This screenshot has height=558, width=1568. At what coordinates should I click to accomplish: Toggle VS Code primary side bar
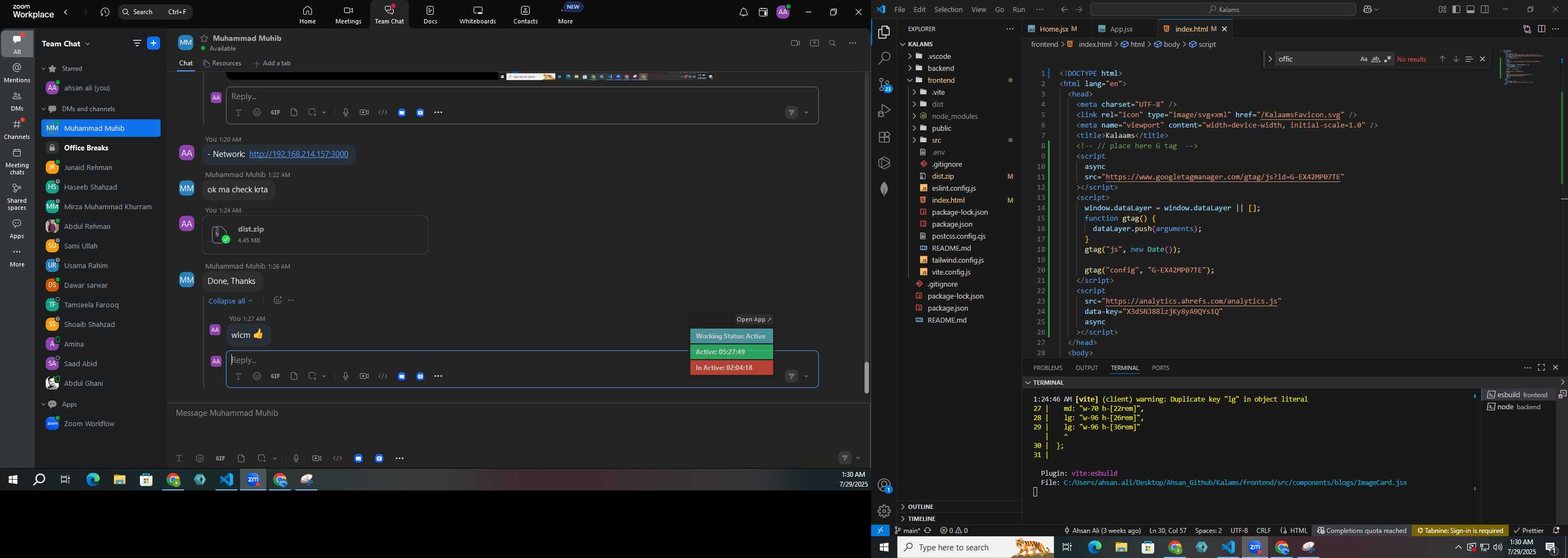[1456, 9]
